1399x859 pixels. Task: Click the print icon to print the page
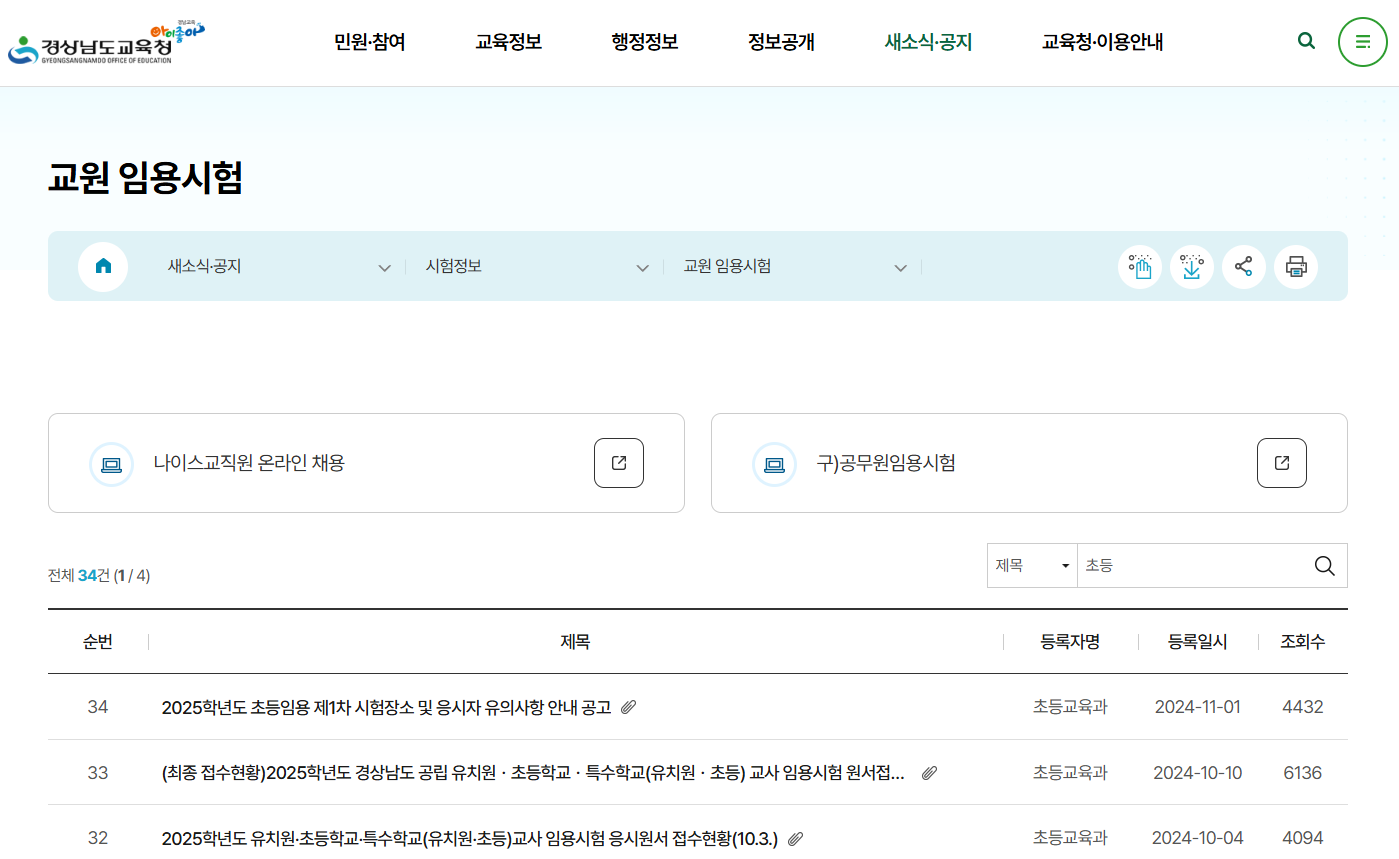[x=1296, y=266]
